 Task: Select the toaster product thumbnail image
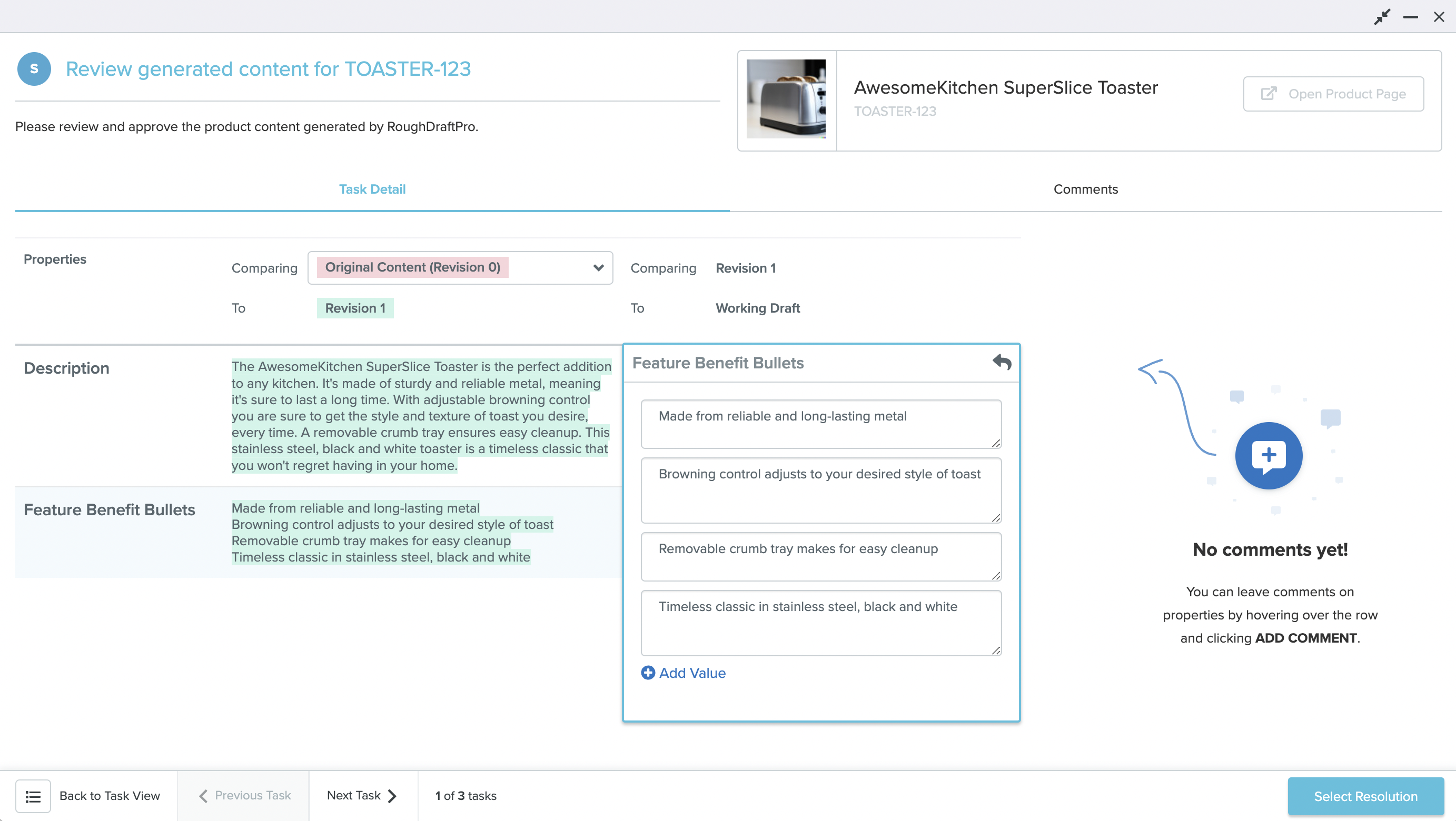click(x=786, y=99)
